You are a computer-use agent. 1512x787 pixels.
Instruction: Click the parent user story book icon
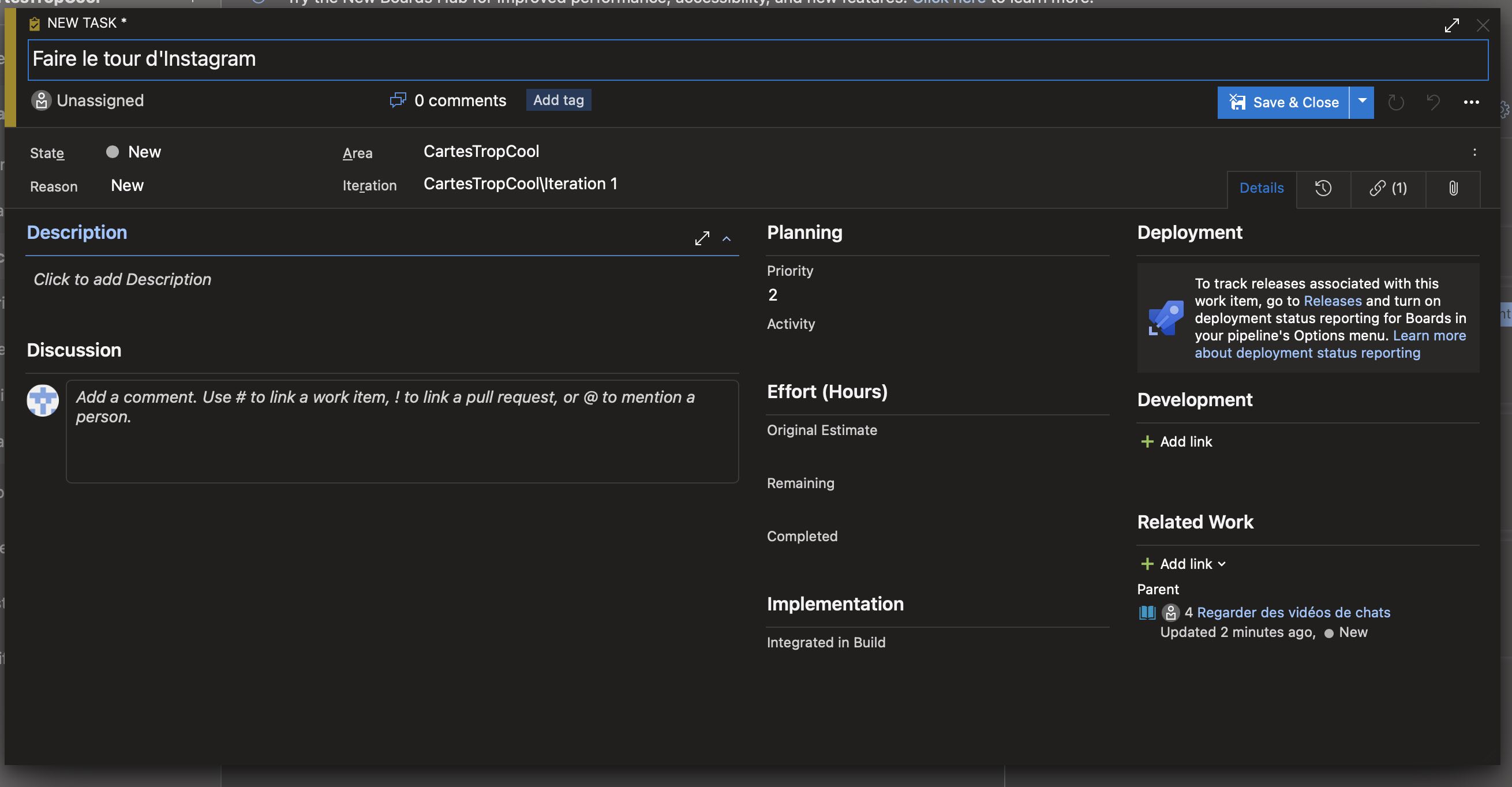click(1147, 613)
